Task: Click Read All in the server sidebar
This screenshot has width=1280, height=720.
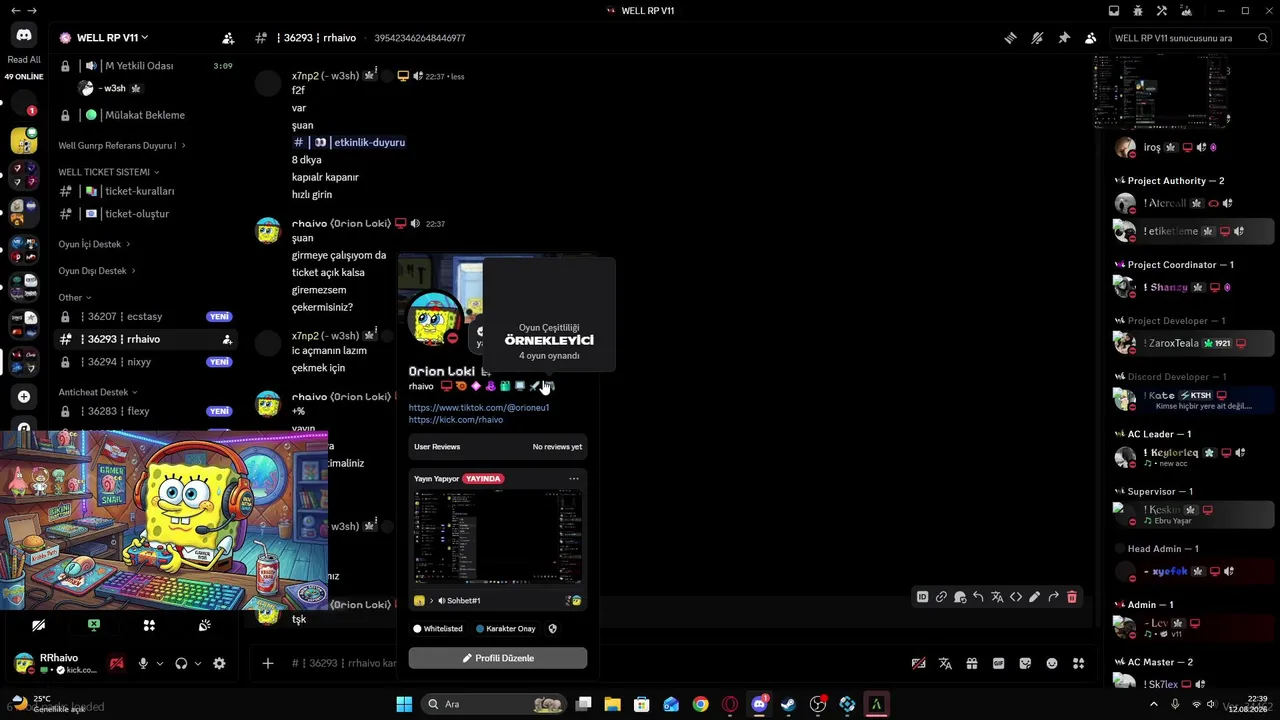Action: pos(24,60)
